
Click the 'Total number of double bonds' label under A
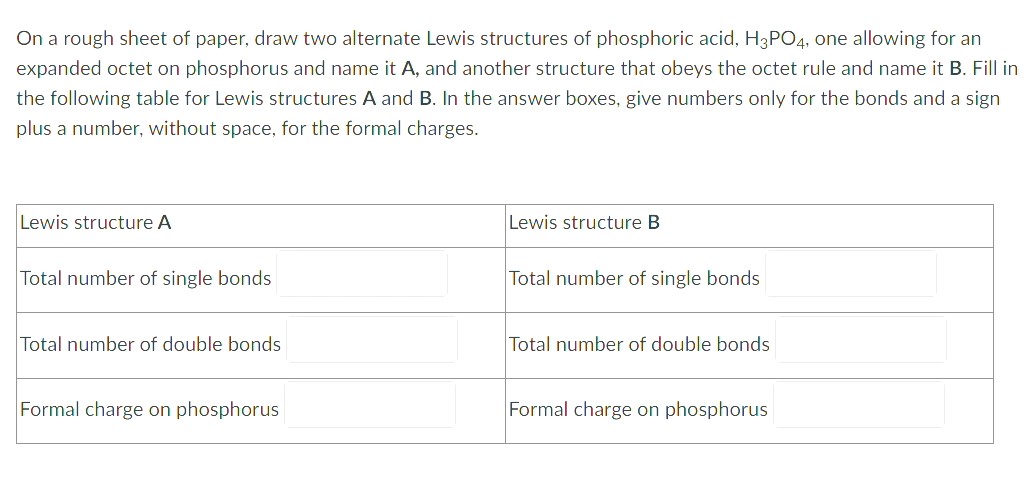[151, 344]
